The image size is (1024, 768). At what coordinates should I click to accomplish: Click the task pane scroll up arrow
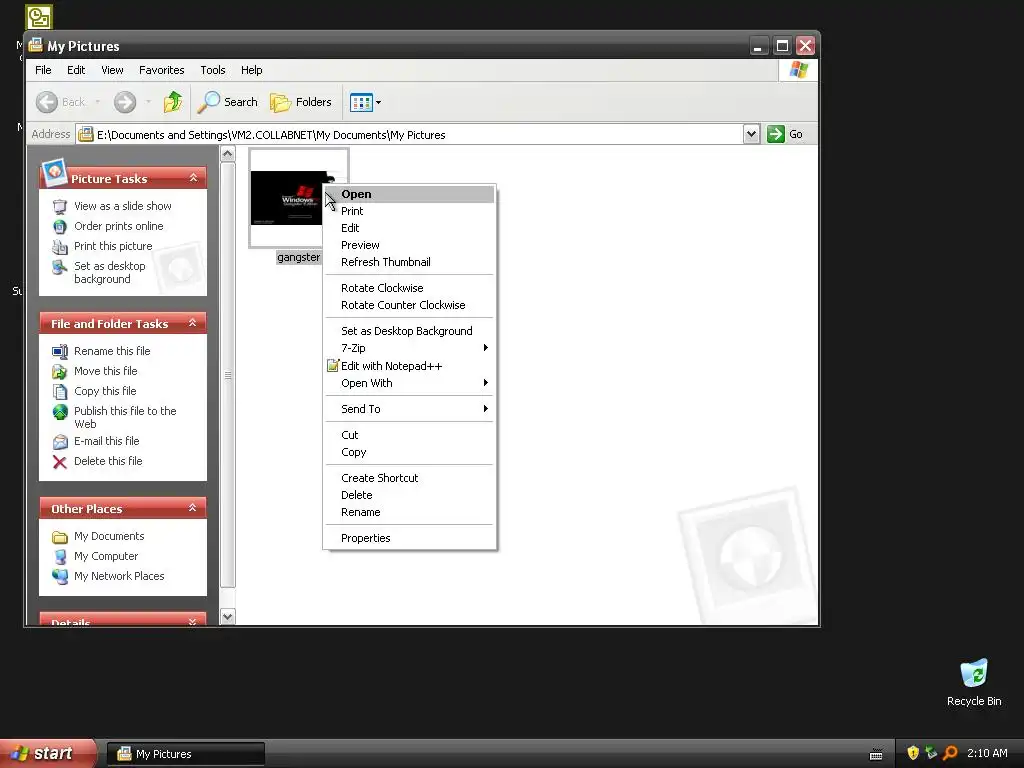[x=227, y=154]
